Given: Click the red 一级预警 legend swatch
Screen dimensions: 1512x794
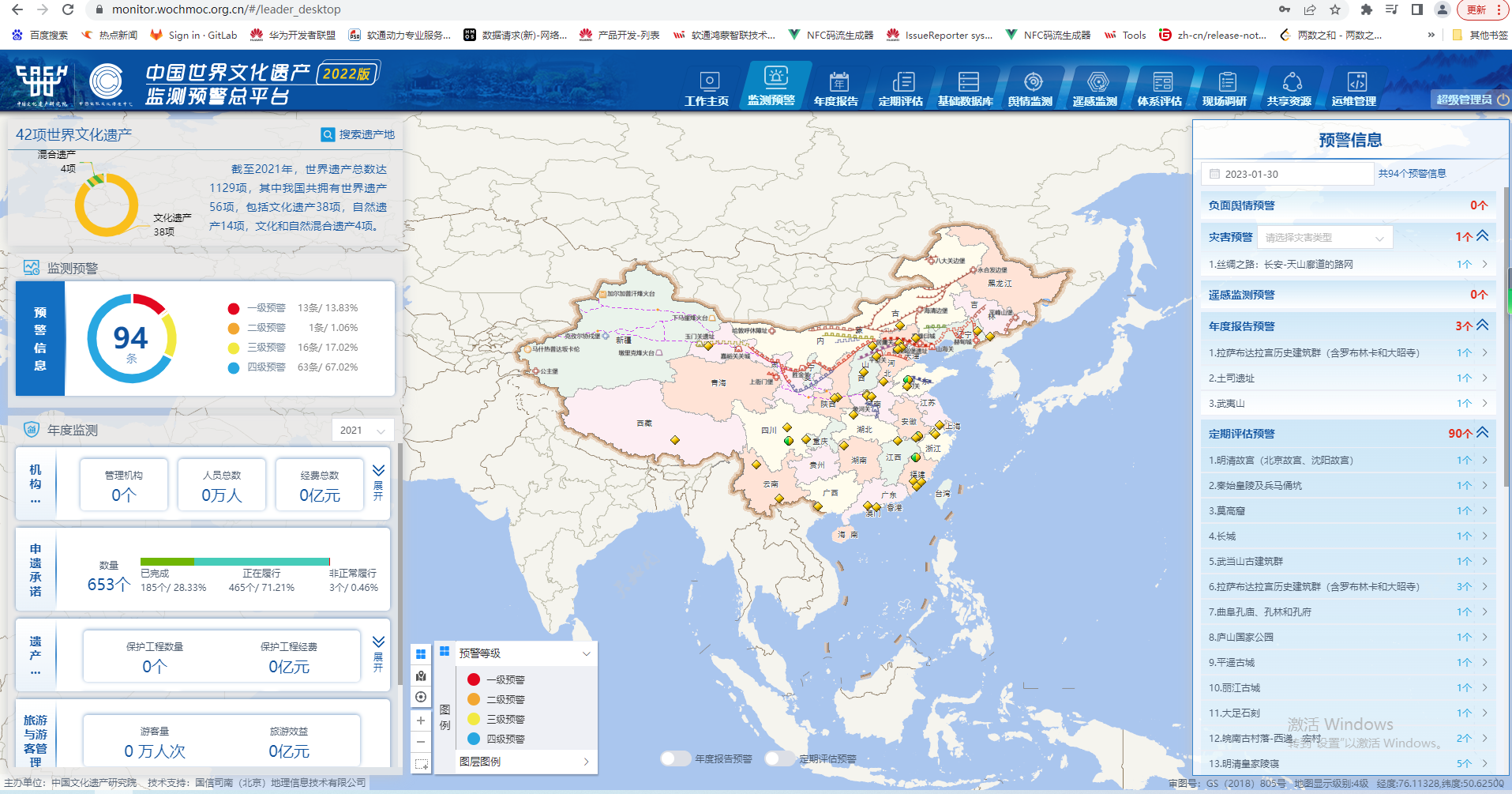Looking at the screenshot, I should [474, 679].
